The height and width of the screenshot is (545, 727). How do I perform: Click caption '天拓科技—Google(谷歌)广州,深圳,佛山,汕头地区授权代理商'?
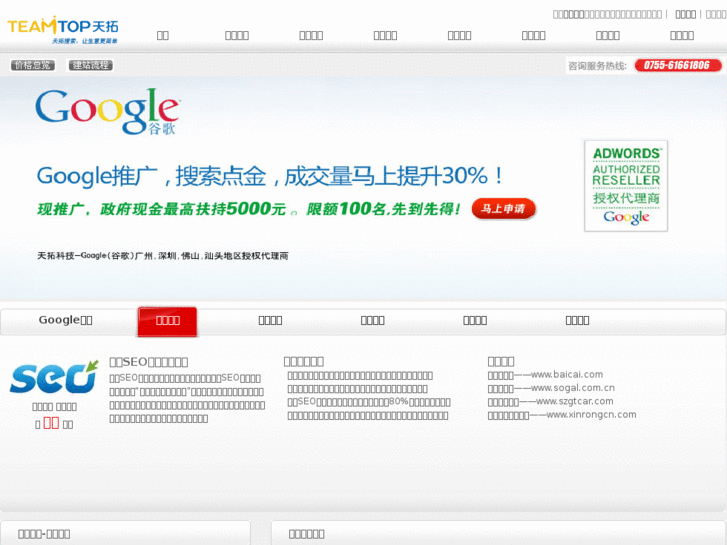click(x=163, y=256)
